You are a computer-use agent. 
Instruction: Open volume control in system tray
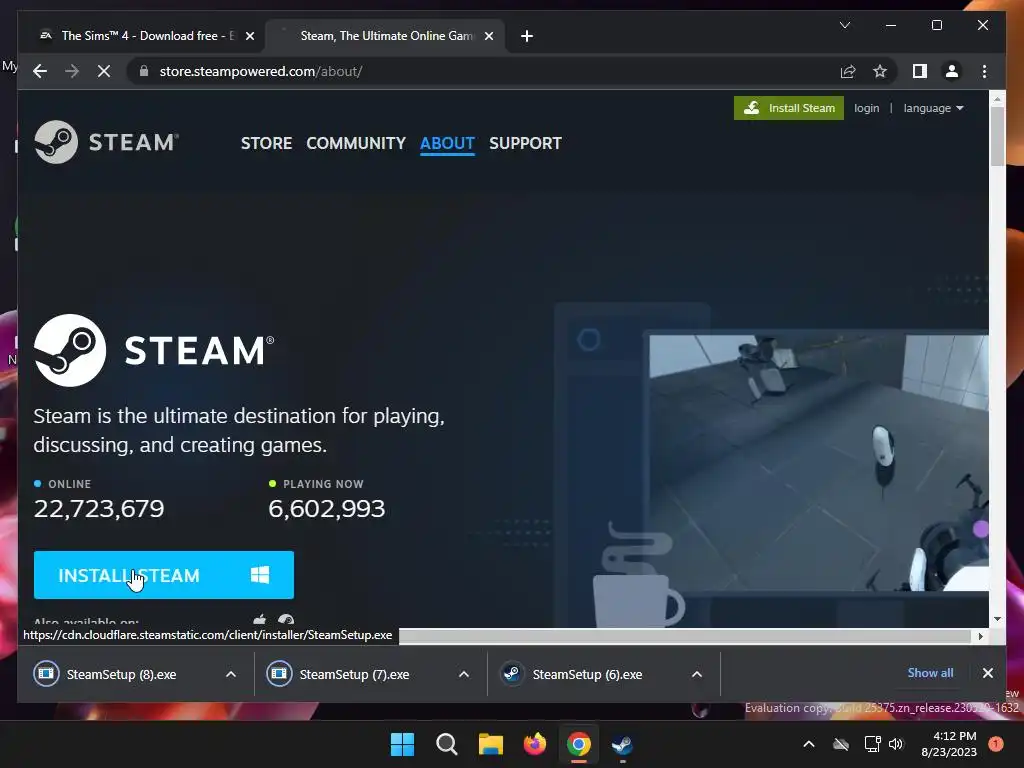(896, 744)
